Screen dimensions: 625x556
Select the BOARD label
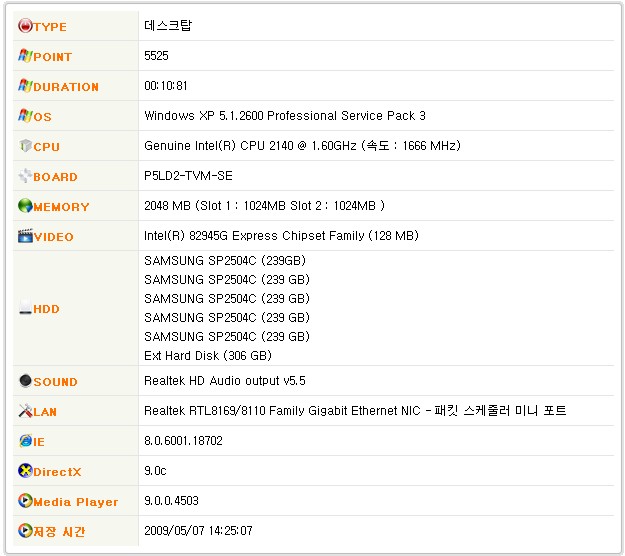pyautogui.click(x=55, y=177)
